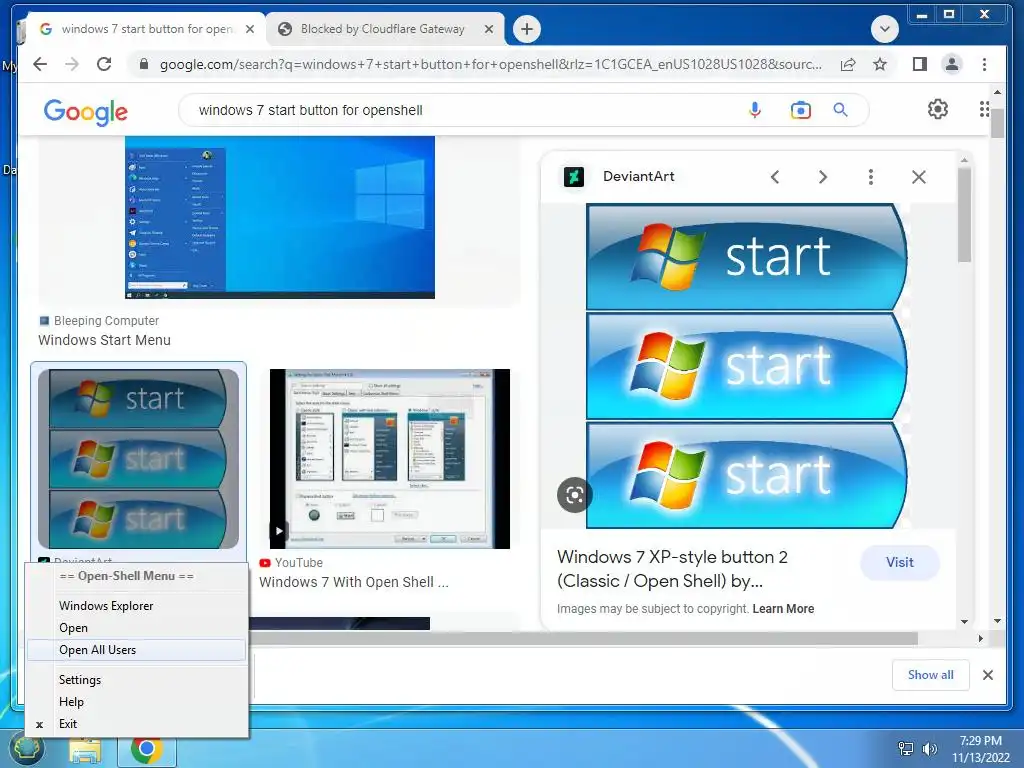This screenshot has height=768, width=1024.
Task: Open the Chrome side panel
Action: click(x=920, y=64)
